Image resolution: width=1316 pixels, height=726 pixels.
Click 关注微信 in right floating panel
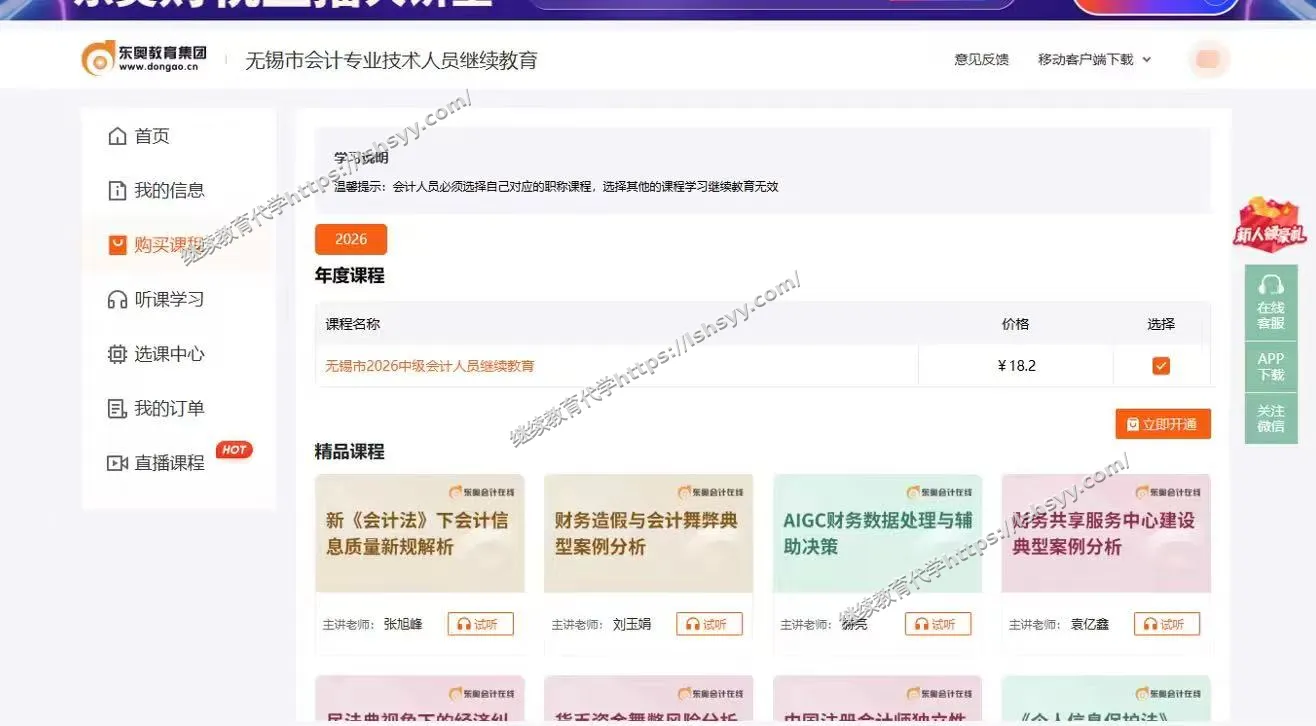tap(1271, 419)
